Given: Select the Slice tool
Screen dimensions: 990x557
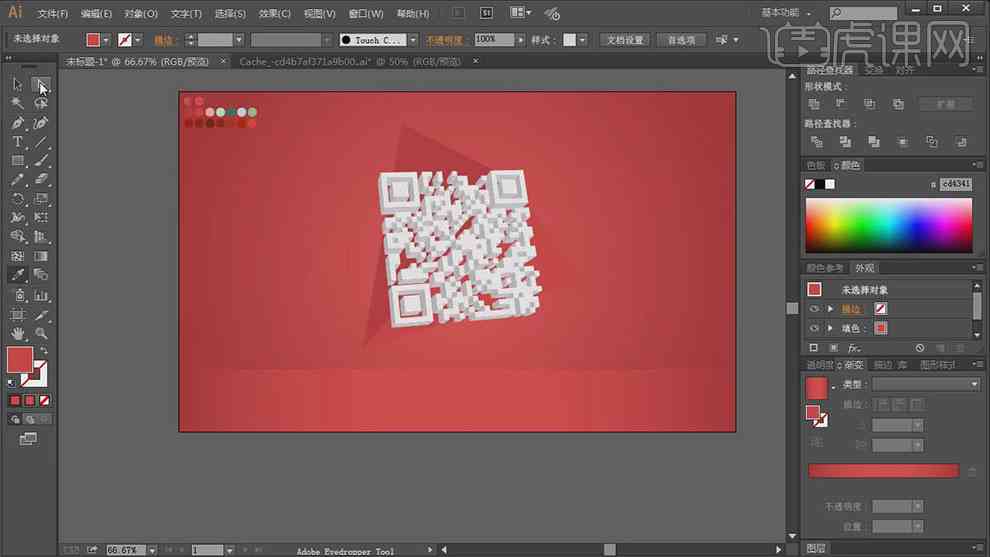Looking at the screenshot, I should (x=41, y=314).
